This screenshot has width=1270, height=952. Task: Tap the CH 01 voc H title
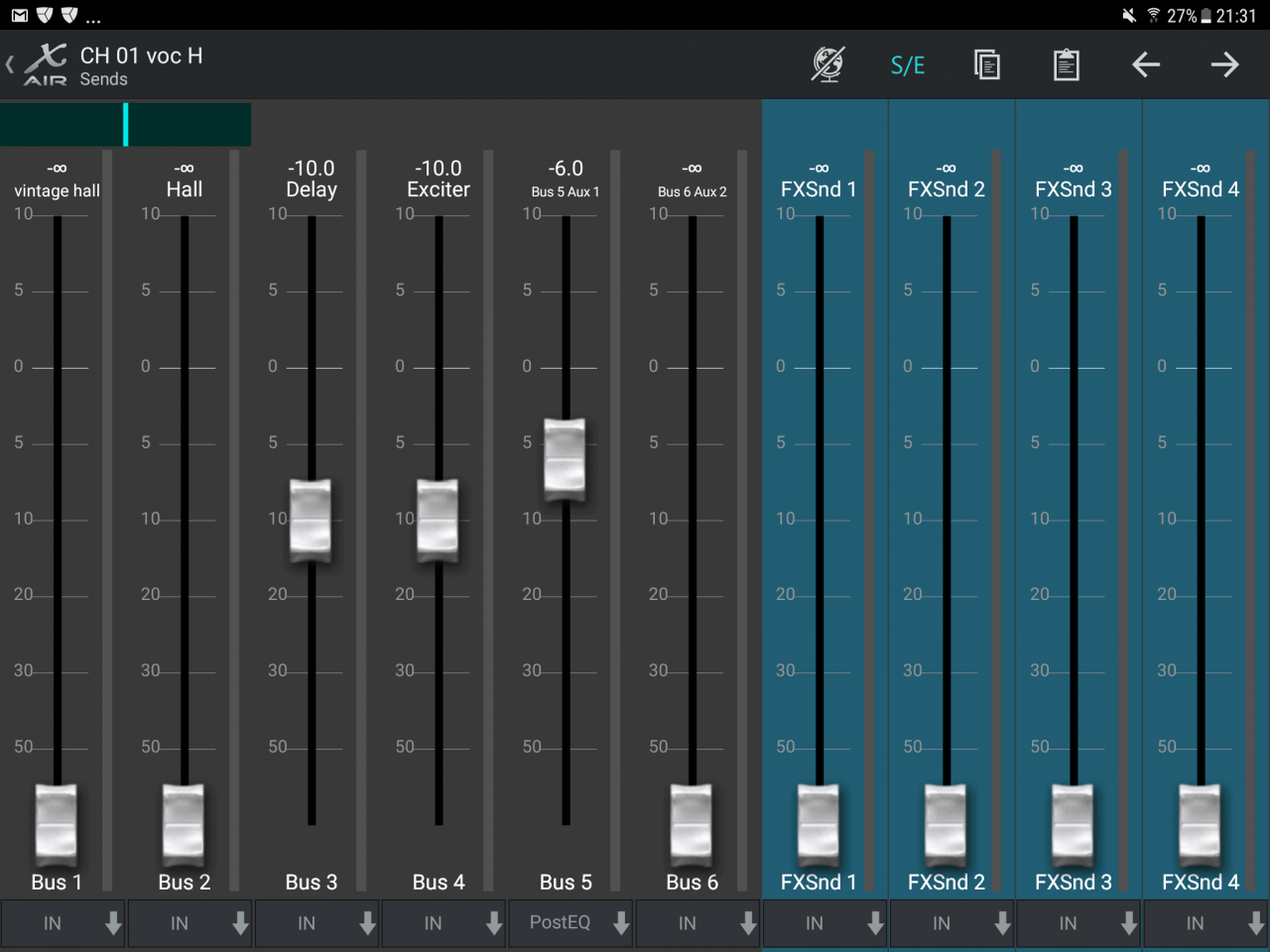click(x=141, y=56)
